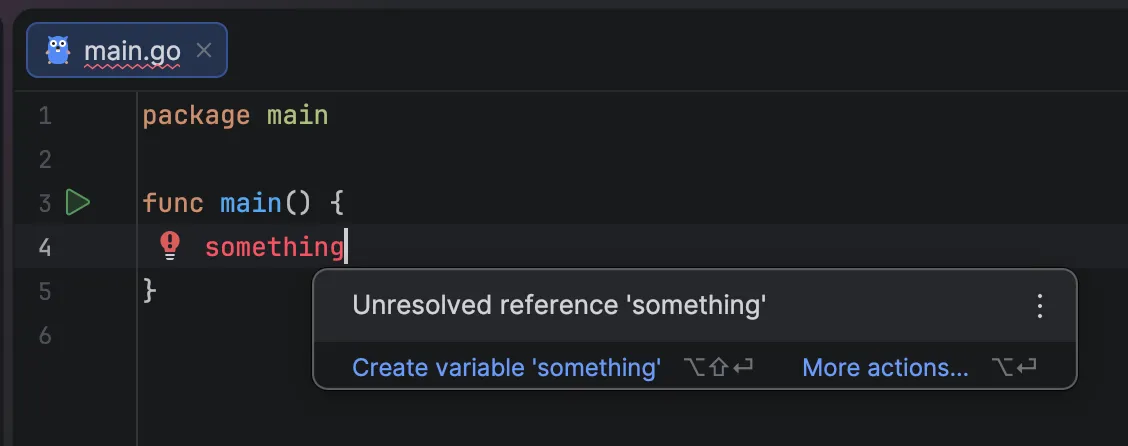Click the red unresolved 'something' identifier
Viewport: 1128px width, 446px height.
coord(274,247)
